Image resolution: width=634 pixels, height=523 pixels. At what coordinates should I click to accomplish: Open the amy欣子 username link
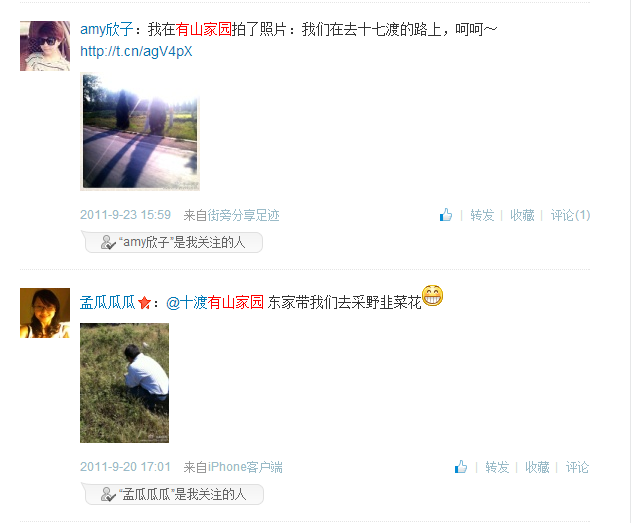point(107,29)
